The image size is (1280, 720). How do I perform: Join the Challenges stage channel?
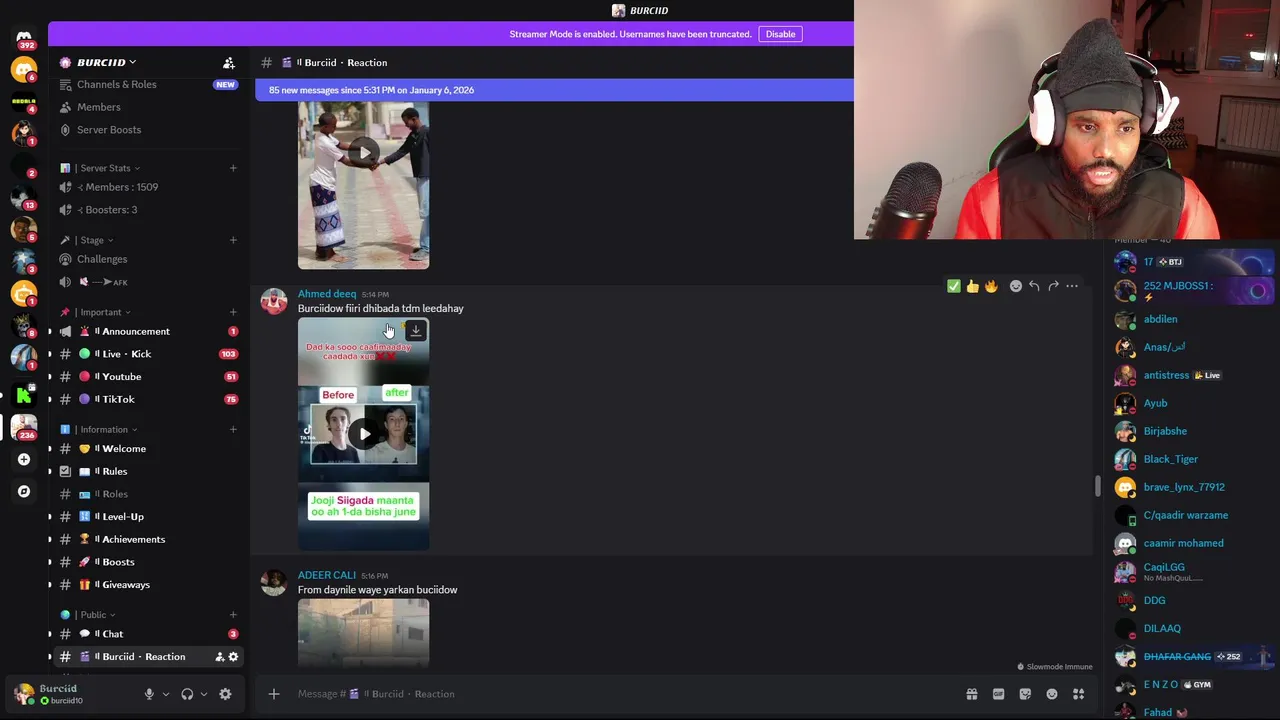148,259
